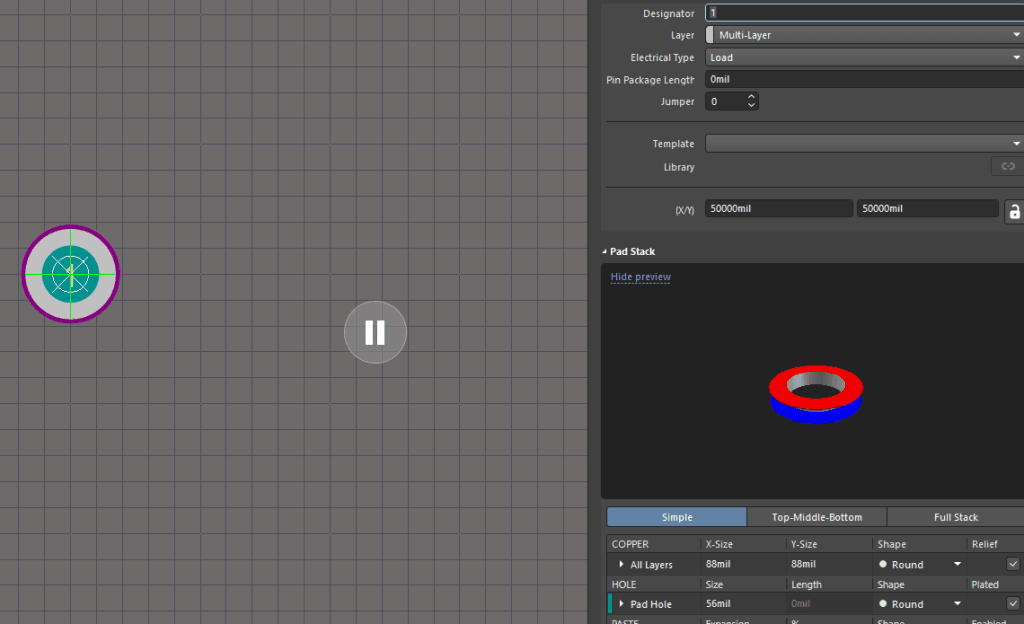1024x624 pixels.
Task: Click the Library link icon button
Action: point(1007,167)
